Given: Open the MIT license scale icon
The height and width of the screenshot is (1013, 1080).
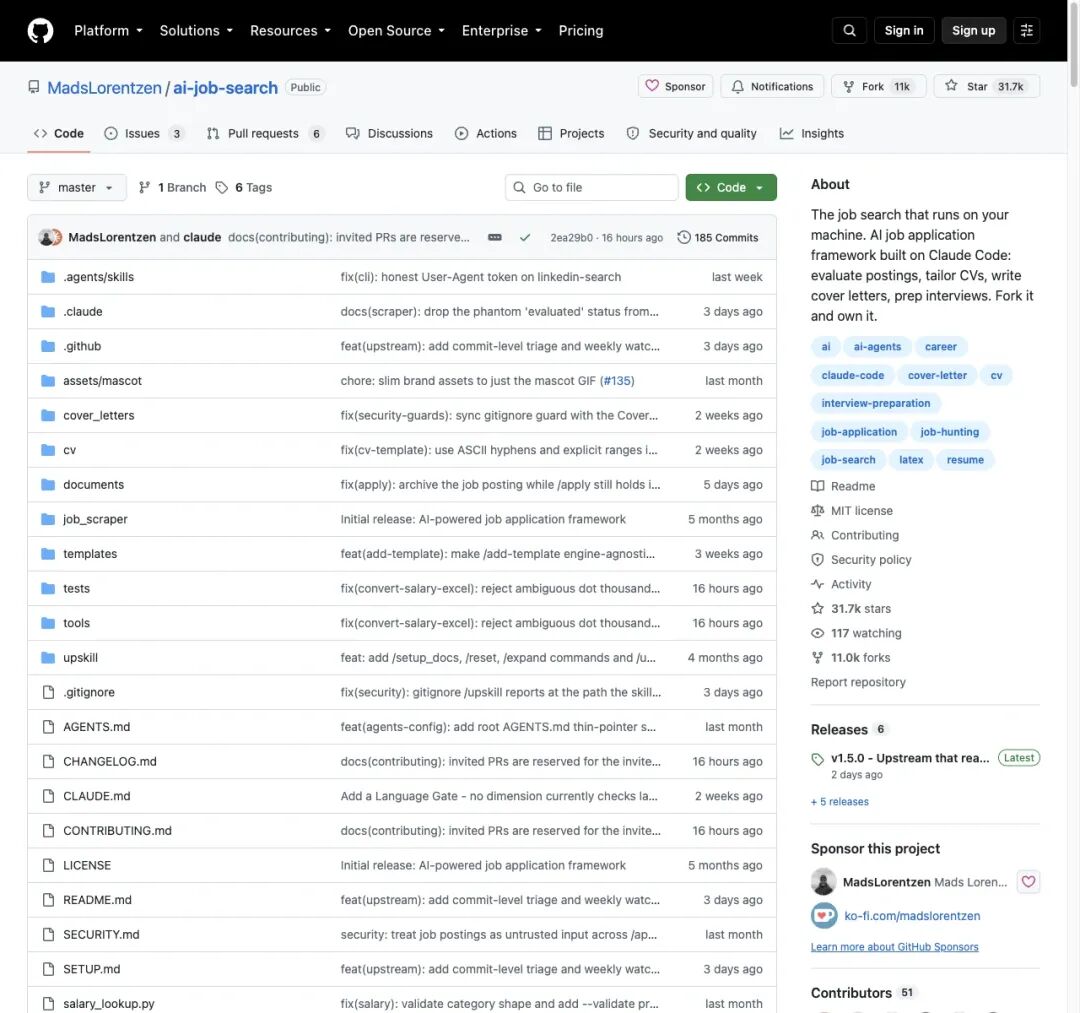Looking at the screenshot, I should tap(817, 511).
